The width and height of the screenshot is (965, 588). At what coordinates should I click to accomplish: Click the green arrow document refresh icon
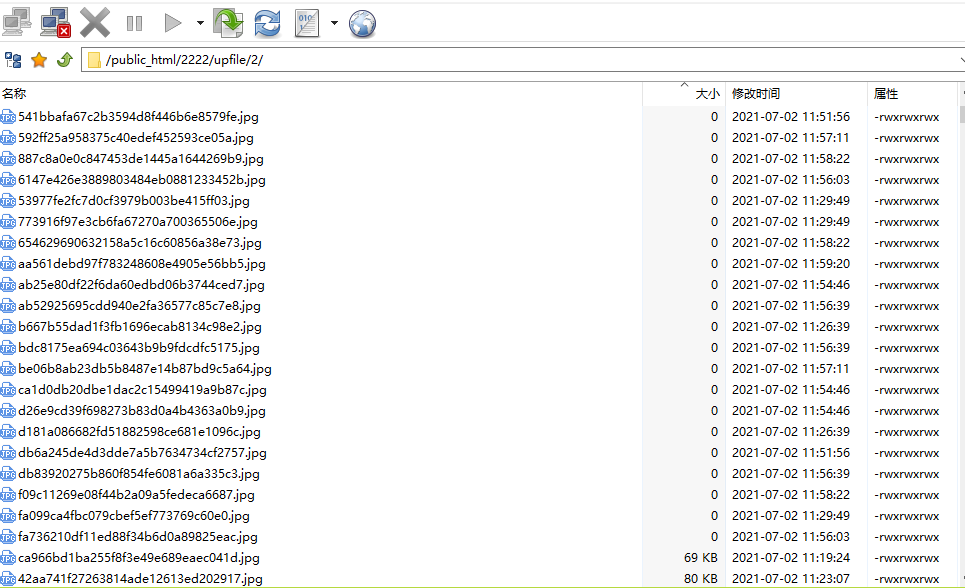(x=228, y=22)
